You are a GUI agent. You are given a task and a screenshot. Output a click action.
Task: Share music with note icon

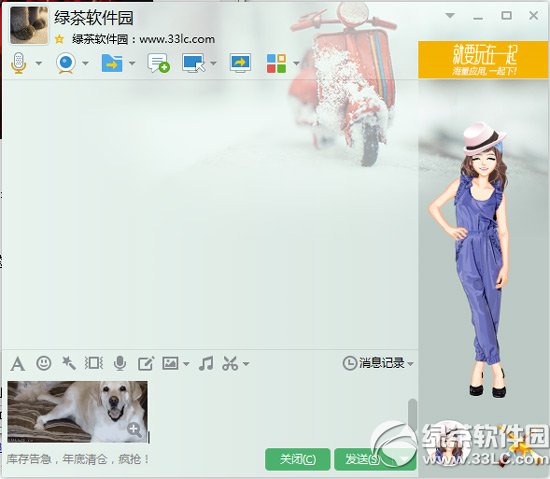point(206,363)
